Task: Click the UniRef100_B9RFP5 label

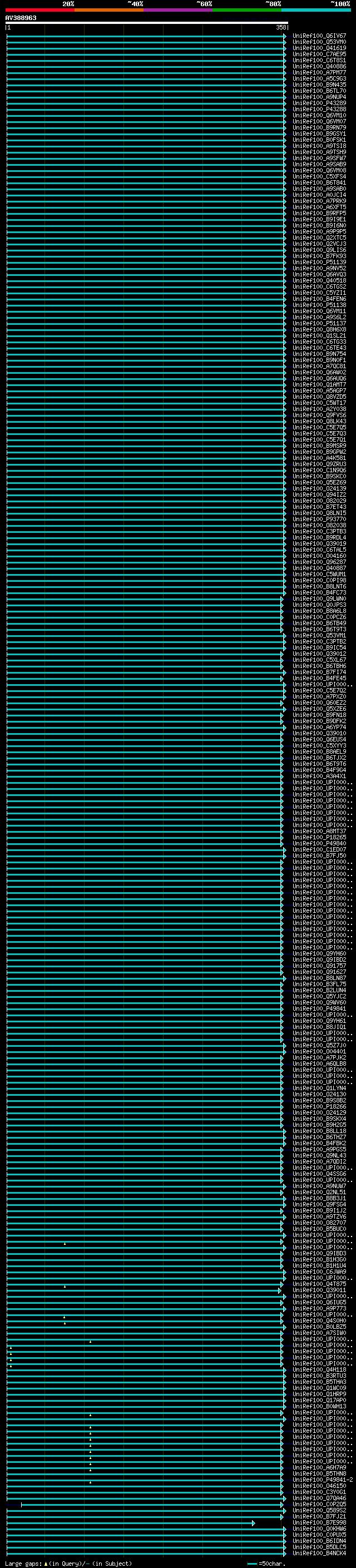Action: (319, 214)
